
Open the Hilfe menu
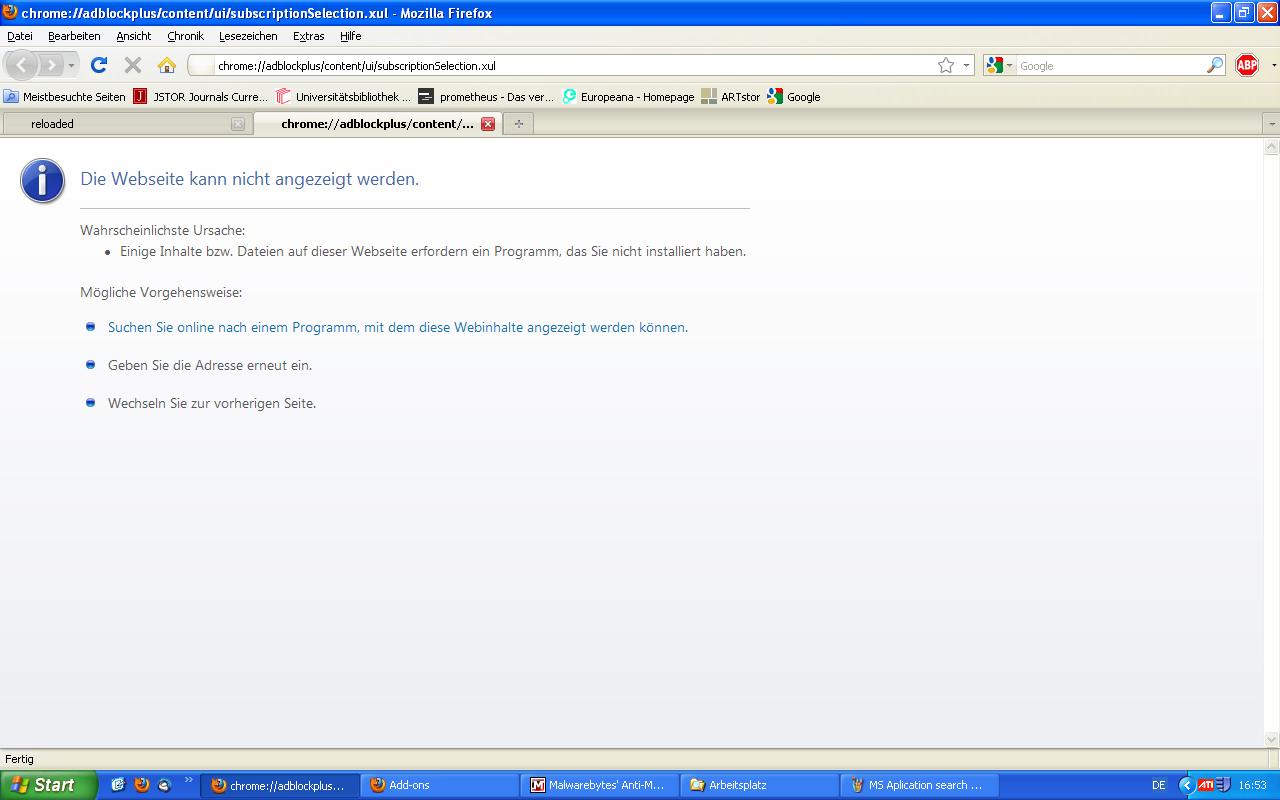tap(350, 36)
